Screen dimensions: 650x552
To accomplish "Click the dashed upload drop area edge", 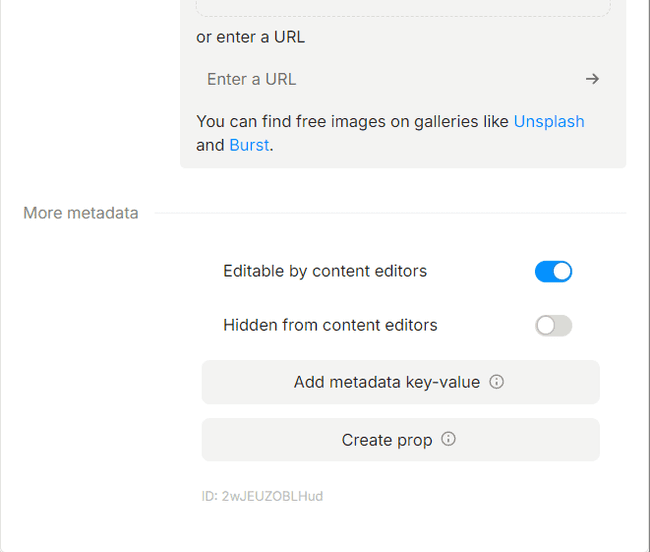I will (x=403, y=16).
